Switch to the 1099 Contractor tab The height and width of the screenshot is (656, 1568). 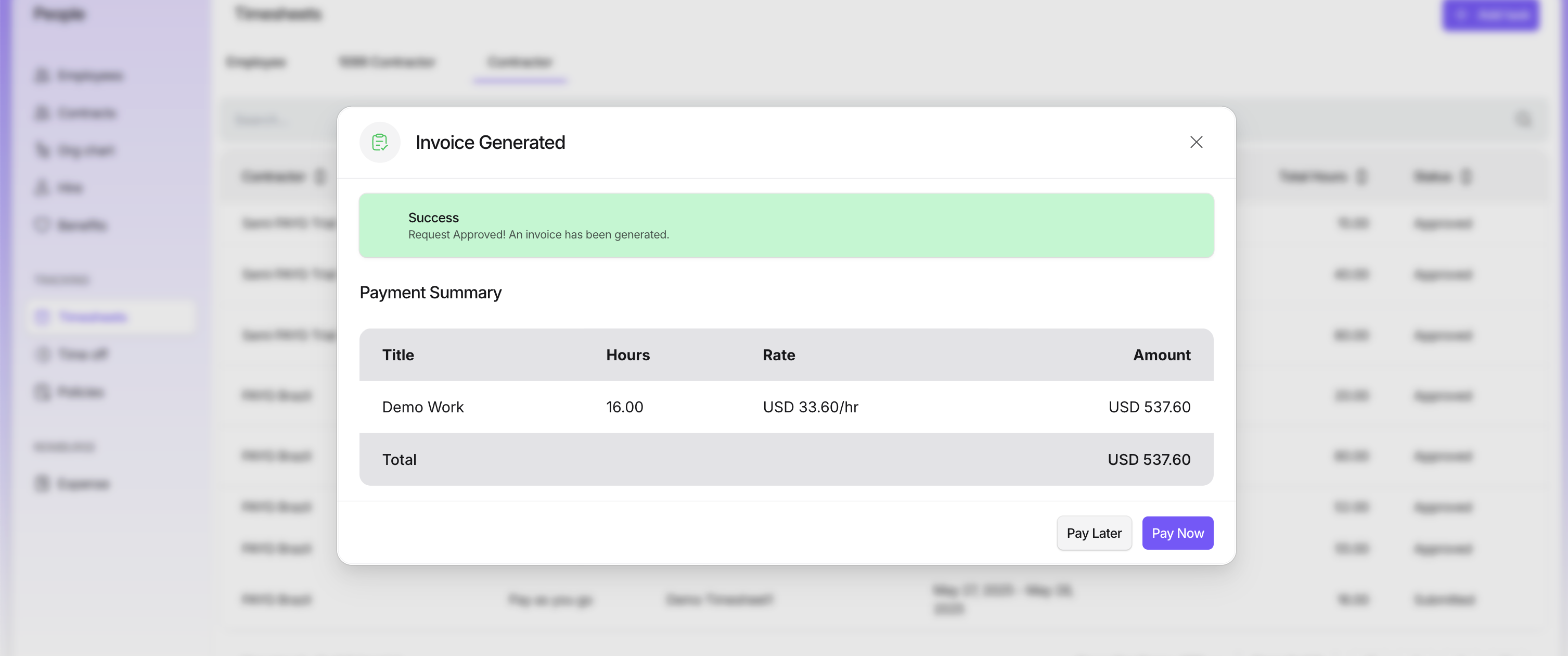[387, 61]
